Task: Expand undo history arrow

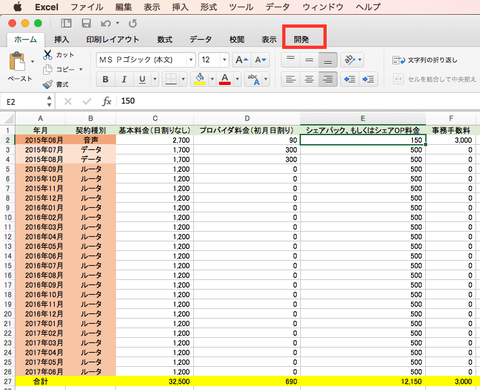Action: (x=117, y=23)
